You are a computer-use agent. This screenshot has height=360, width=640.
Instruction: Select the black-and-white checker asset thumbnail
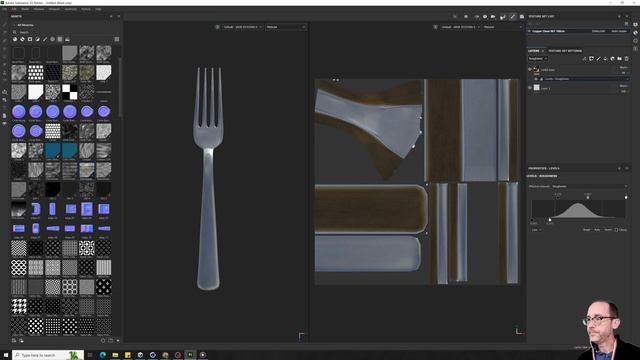[69, 92]
